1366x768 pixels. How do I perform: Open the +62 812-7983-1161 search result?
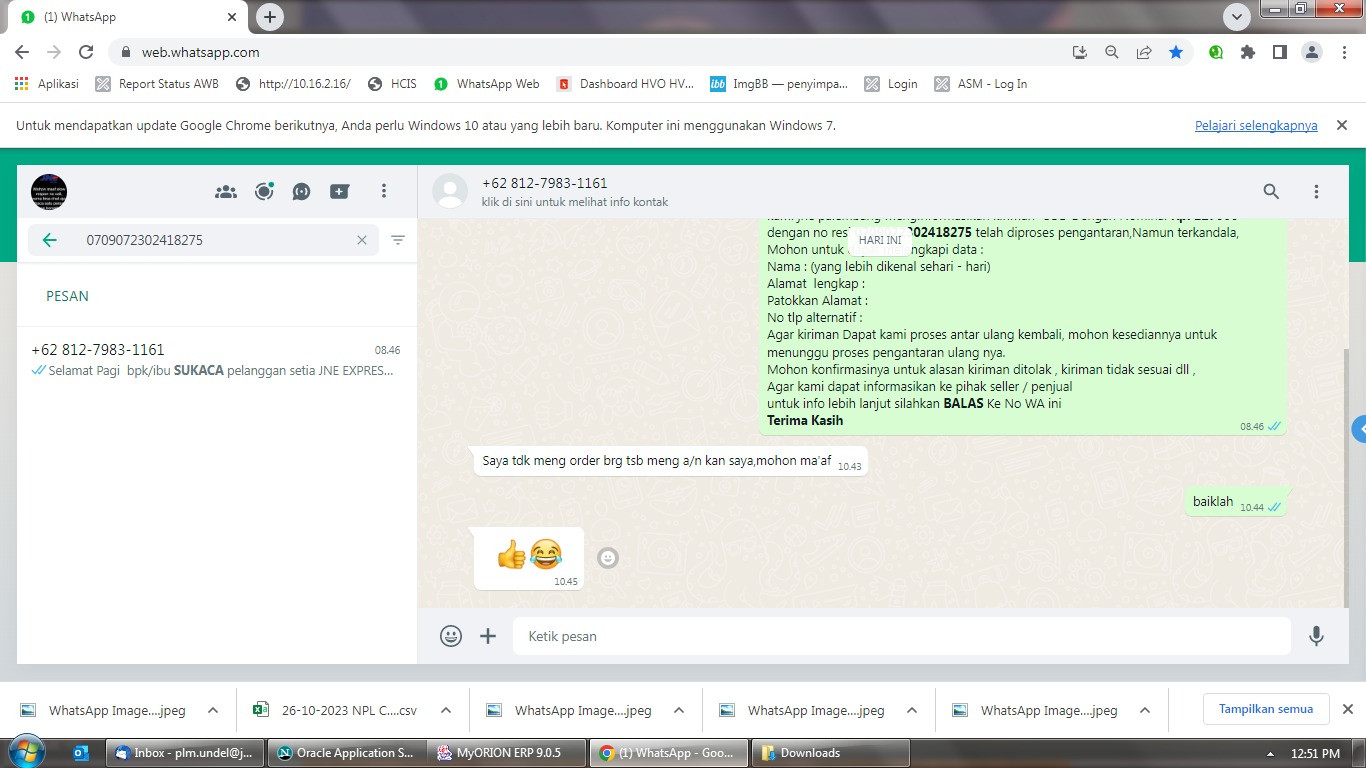click(x=216, y=360)
